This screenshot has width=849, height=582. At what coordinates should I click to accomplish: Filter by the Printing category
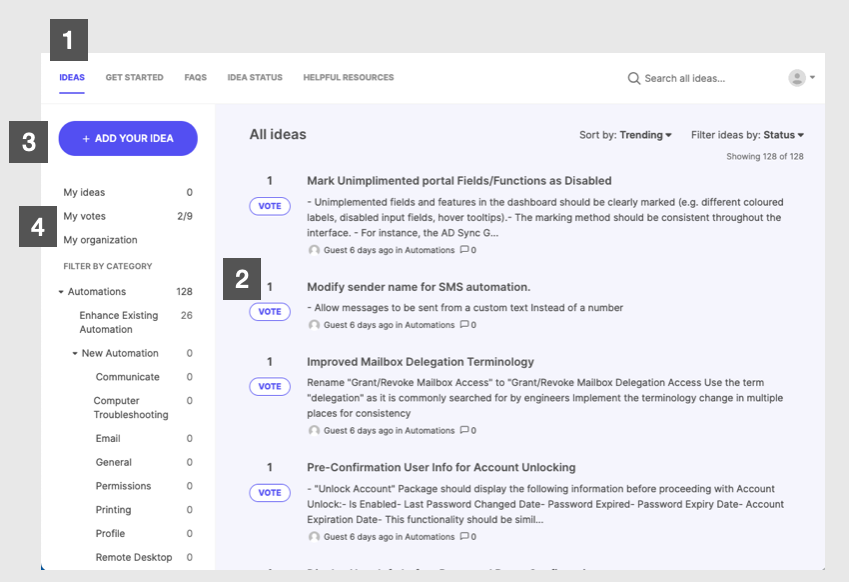[113, 510]
